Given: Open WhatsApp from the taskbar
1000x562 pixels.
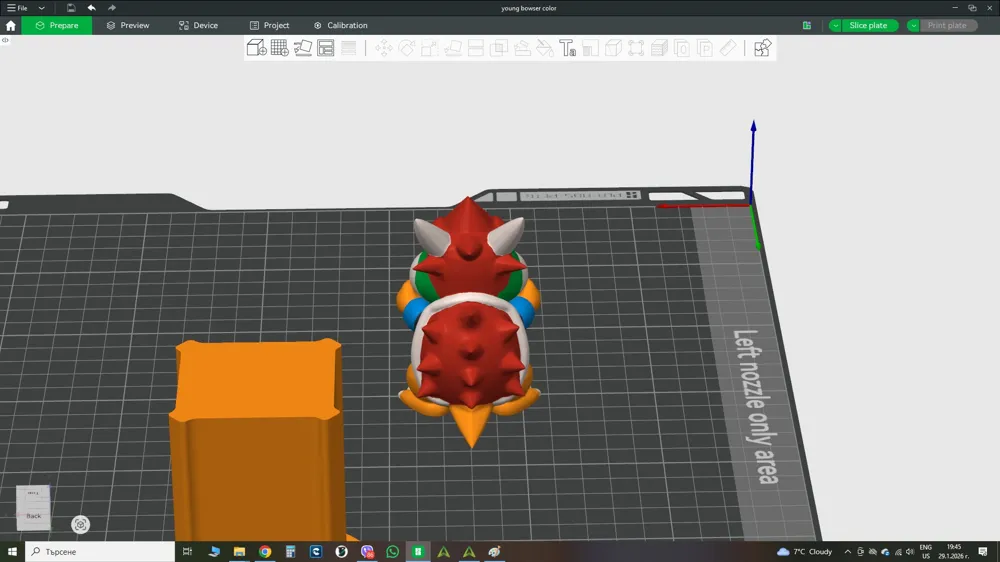Looking at the screenshot, I should [x=392, y=551].
